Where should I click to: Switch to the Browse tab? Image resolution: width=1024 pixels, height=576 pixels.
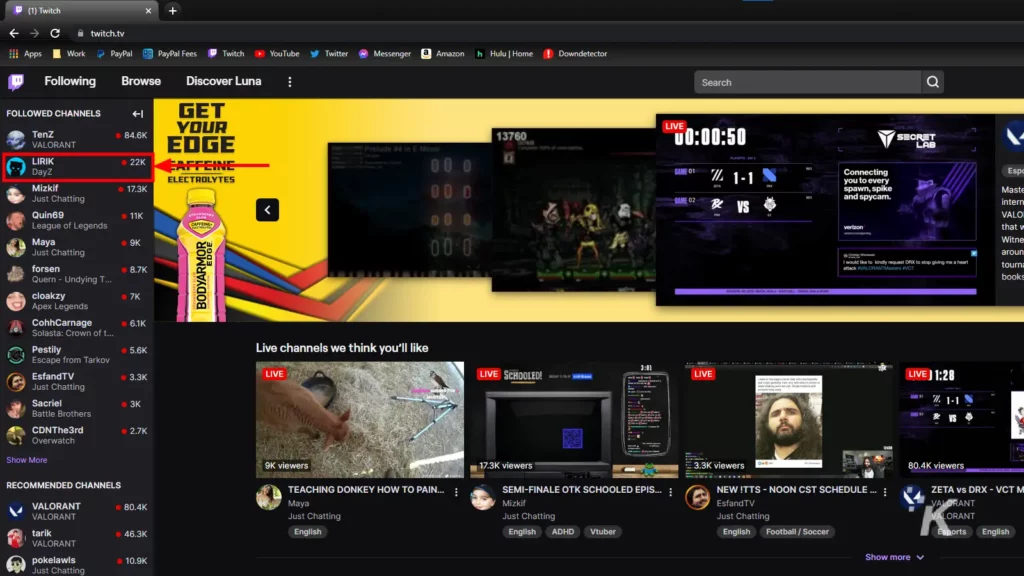tap(141, 82)
